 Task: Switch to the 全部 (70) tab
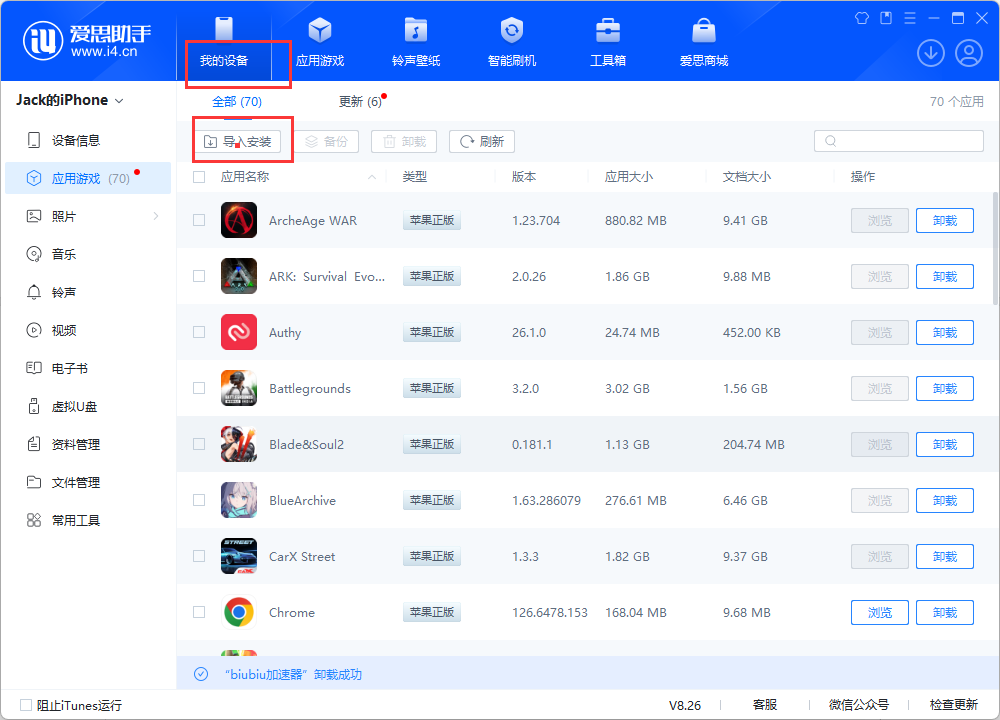[237, 101]
